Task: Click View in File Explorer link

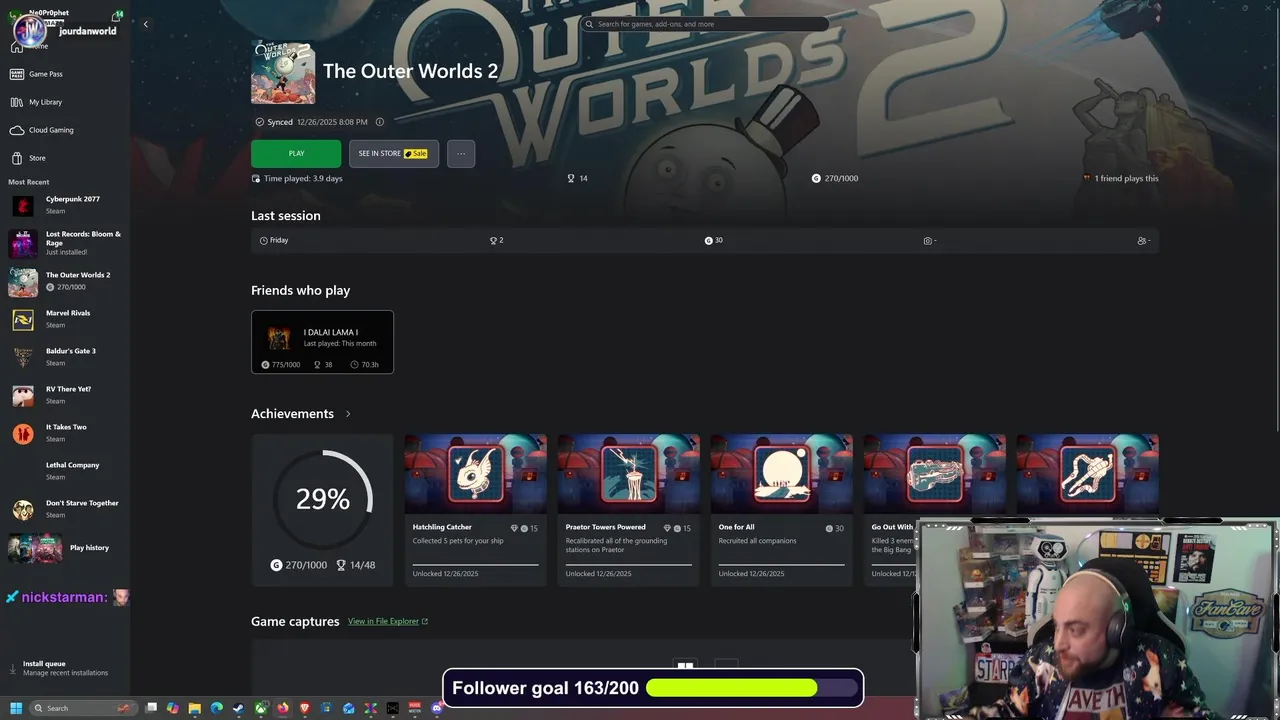Action: point(388,621)
